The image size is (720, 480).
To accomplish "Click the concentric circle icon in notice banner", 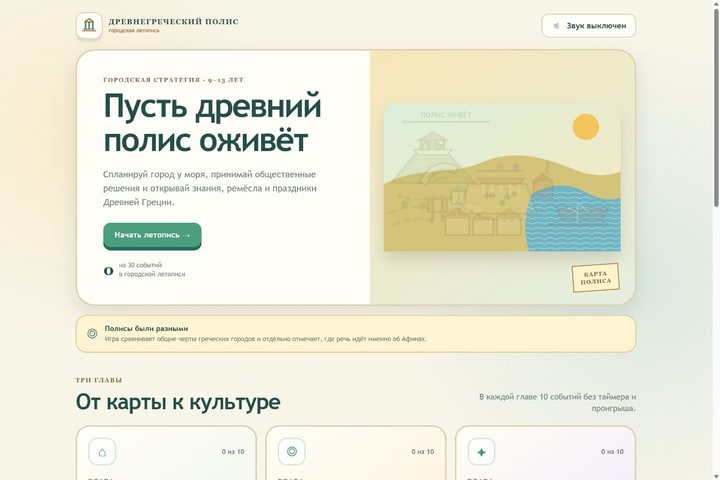I will pos(92,334).
